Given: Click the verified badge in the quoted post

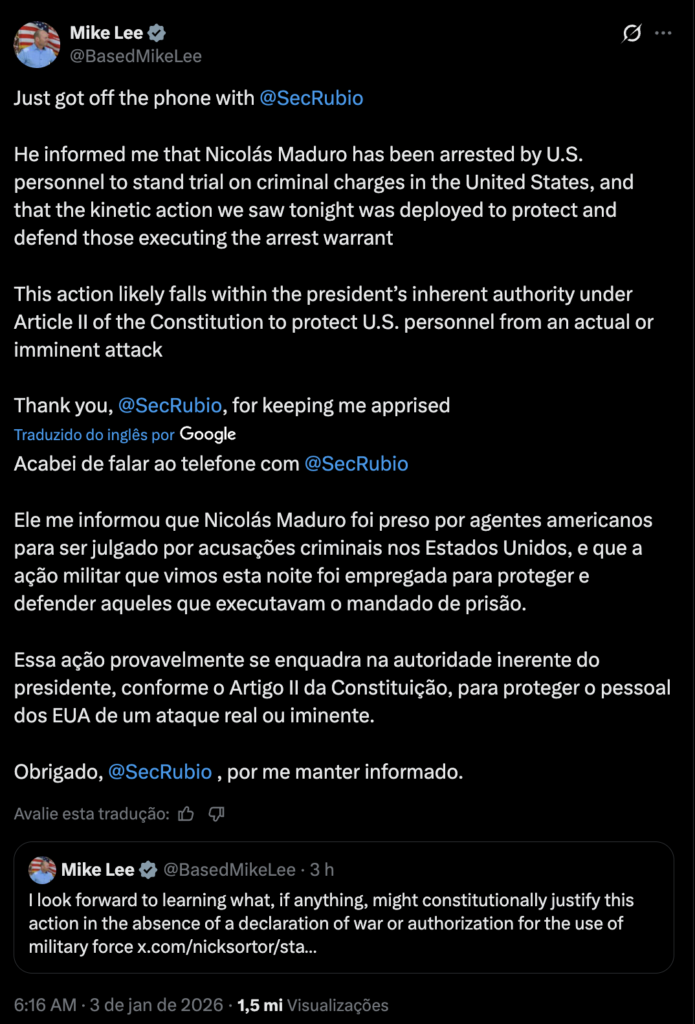Looking at the screenshot, I should (x=147, y=869).
